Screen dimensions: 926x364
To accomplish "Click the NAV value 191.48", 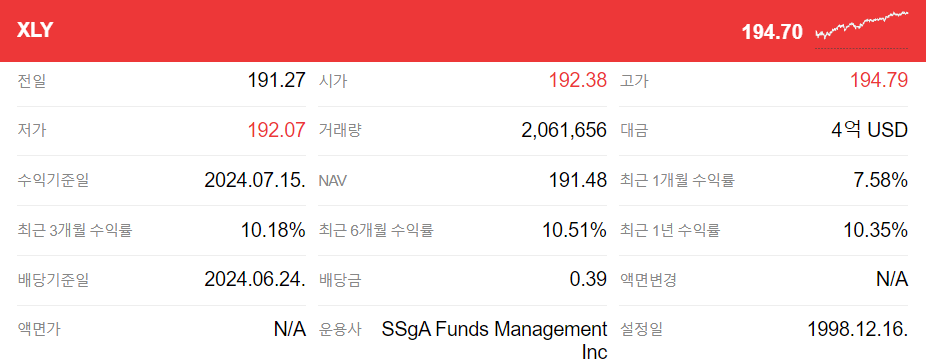I will coord(578,180).
